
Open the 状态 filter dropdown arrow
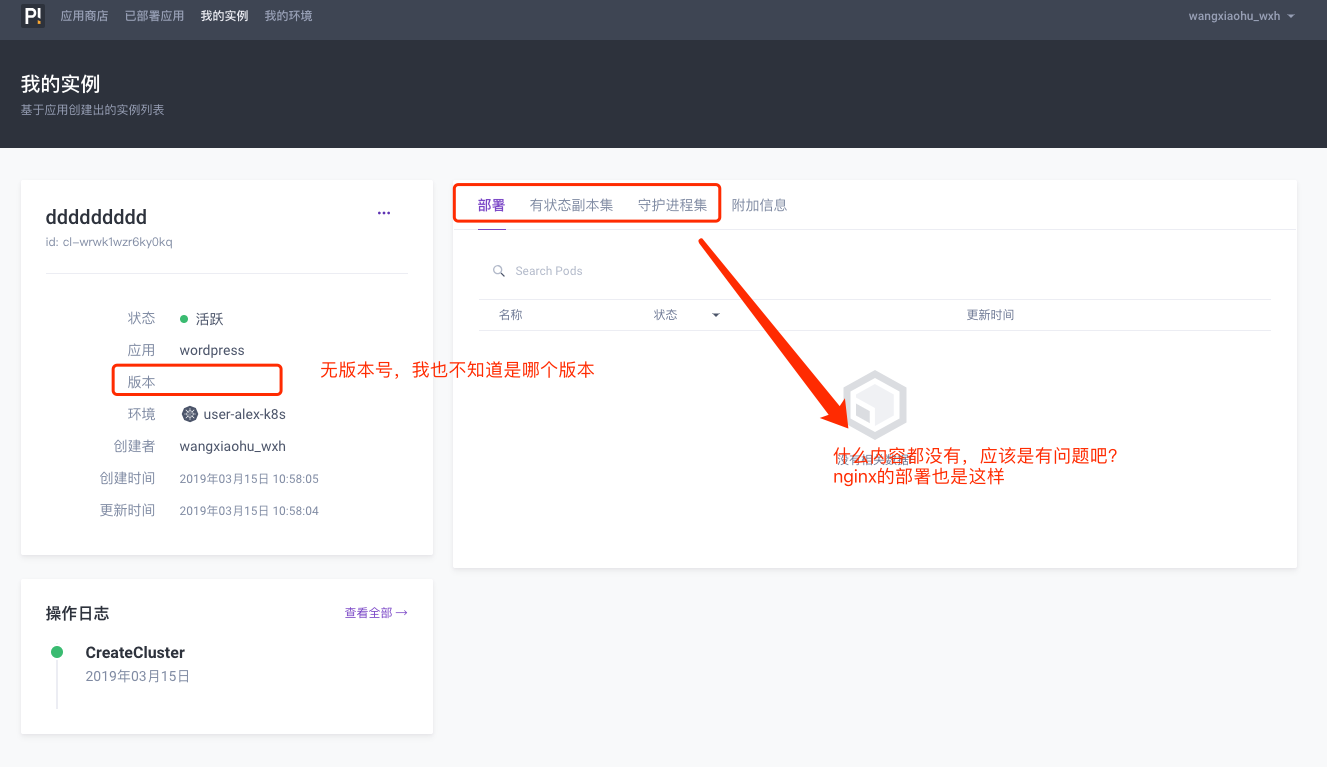tap(715, 314)
